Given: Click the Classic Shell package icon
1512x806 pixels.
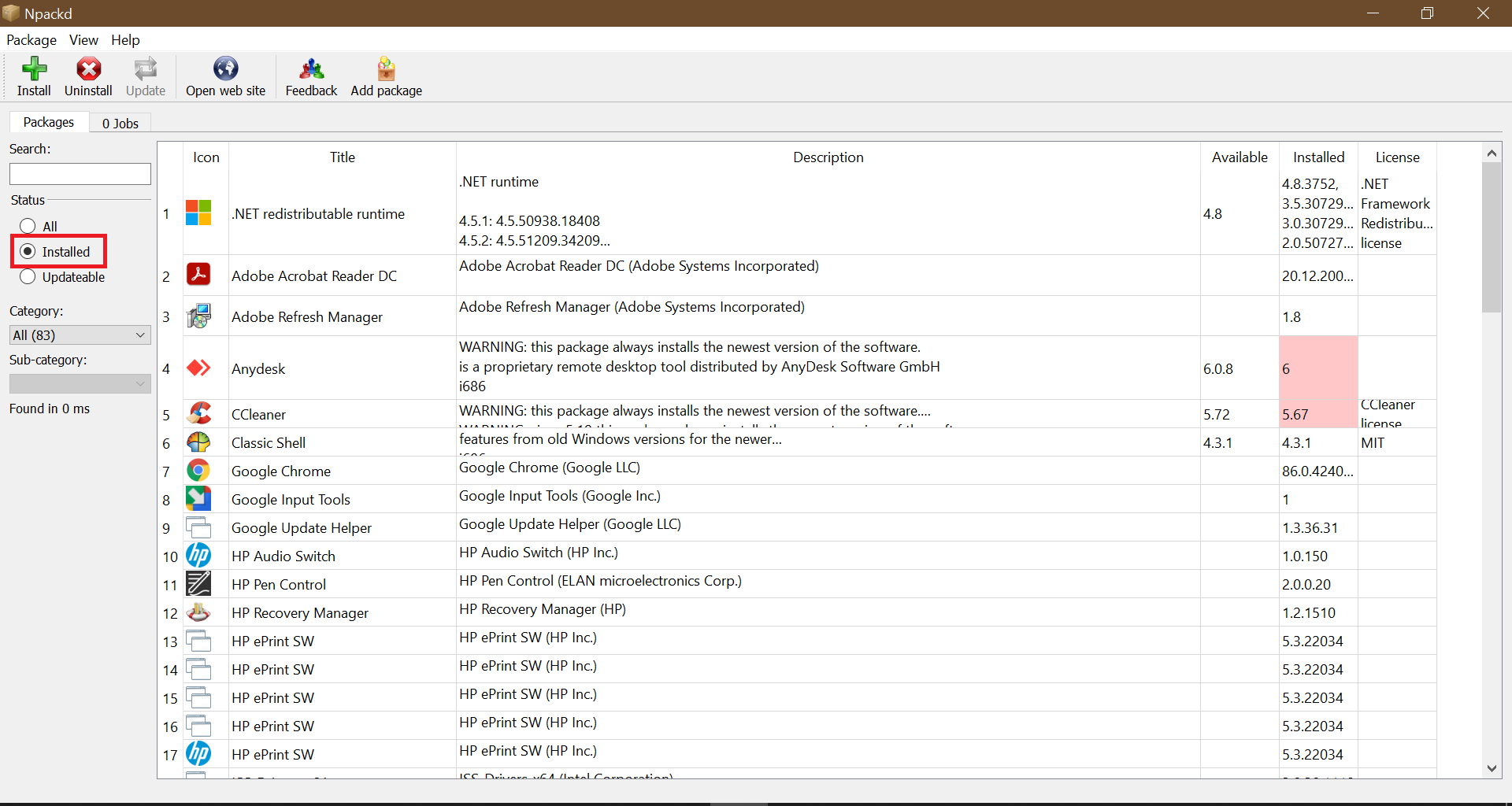Looking at the screenshot, I should (x=198, y=442).
